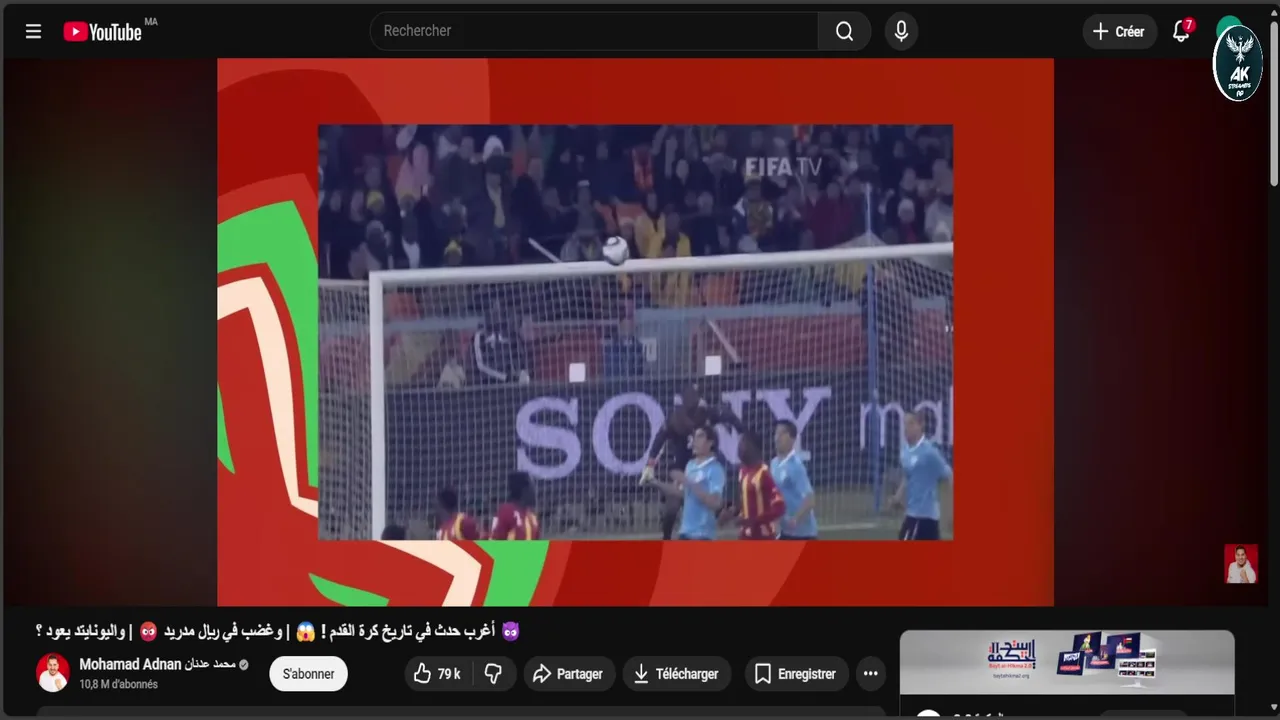Subscribe with the S'abonner button
The image size is (1280, 720).
pos(308,674)
